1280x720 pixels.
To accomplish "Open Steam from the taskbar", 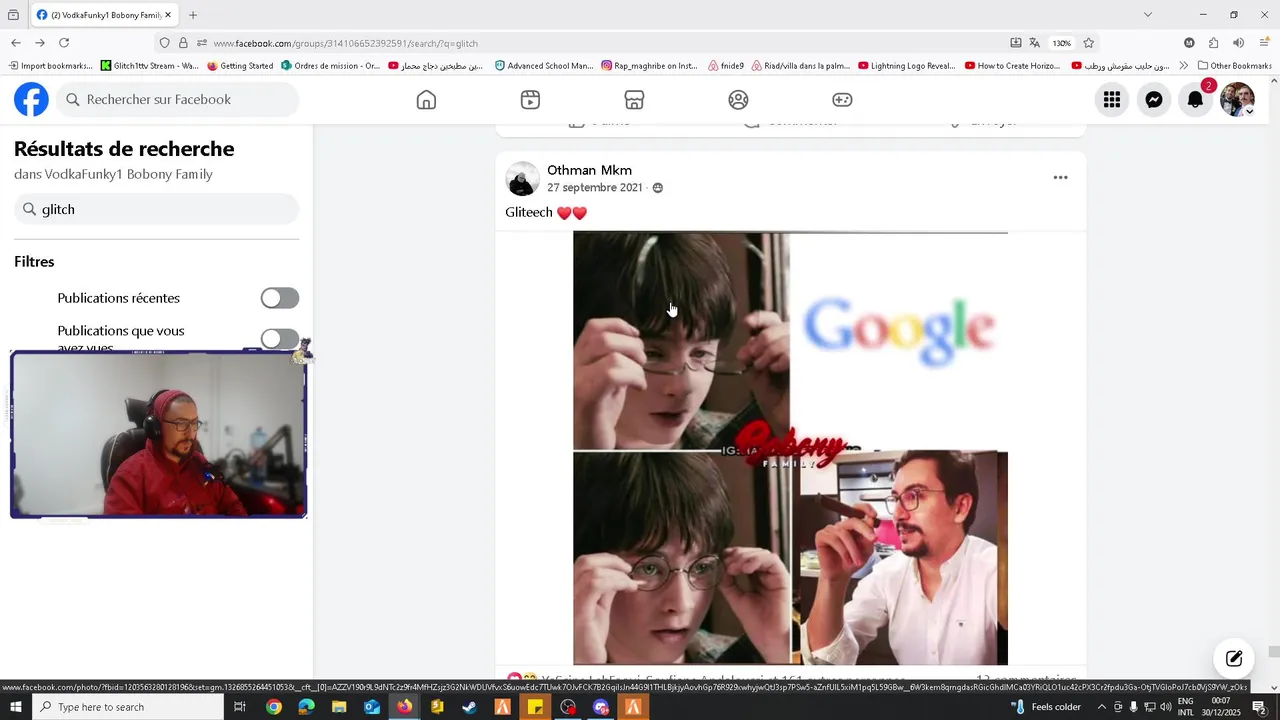I will [x=469, y=707].
